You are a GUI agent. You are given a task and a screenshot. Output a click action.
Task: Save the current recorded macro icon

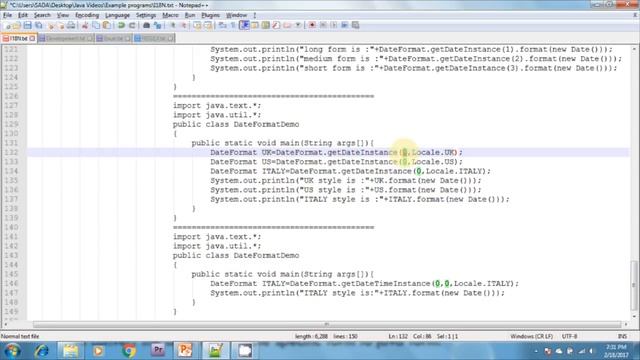[x=356, y=25]
